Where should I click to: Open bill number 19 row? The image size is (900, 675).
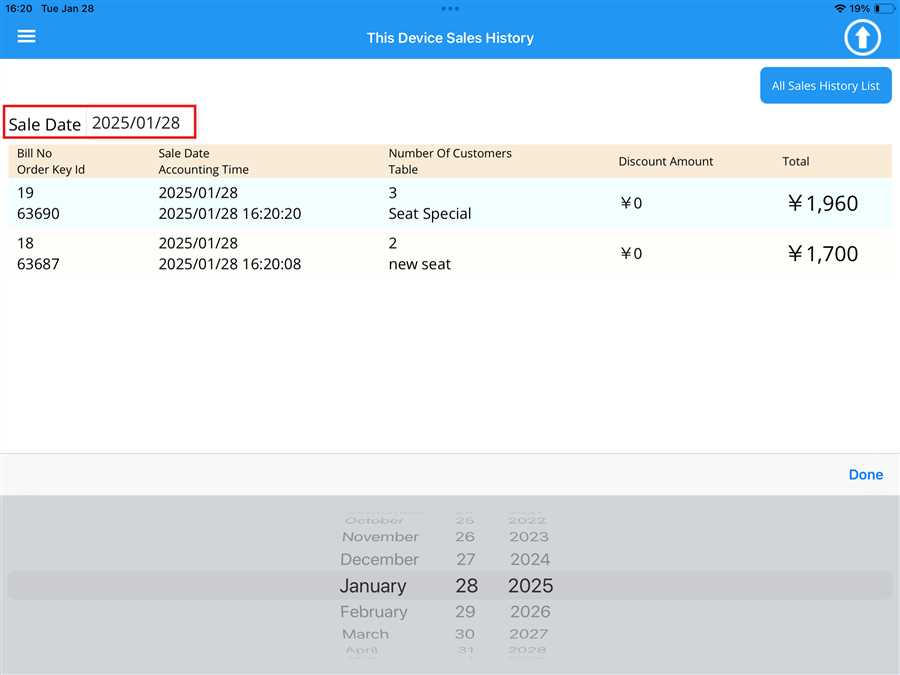coord(449,203)
